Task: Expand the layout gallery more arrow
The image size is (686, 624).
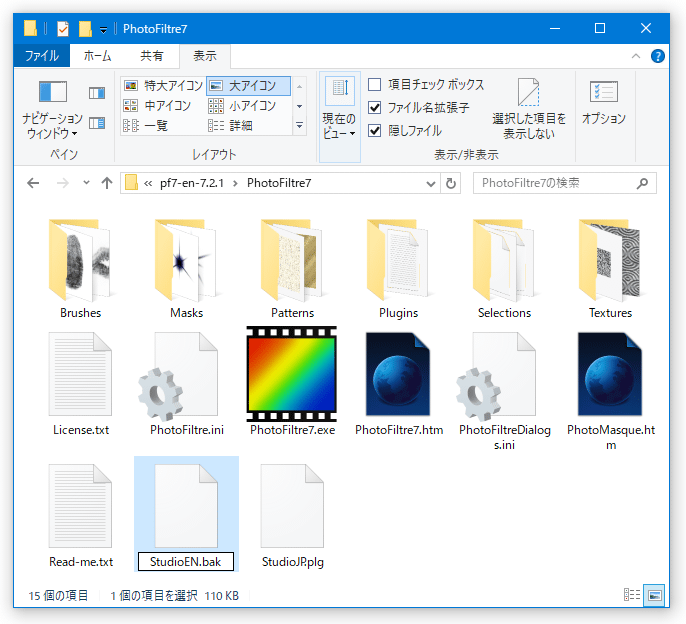Action: [300, 126]
